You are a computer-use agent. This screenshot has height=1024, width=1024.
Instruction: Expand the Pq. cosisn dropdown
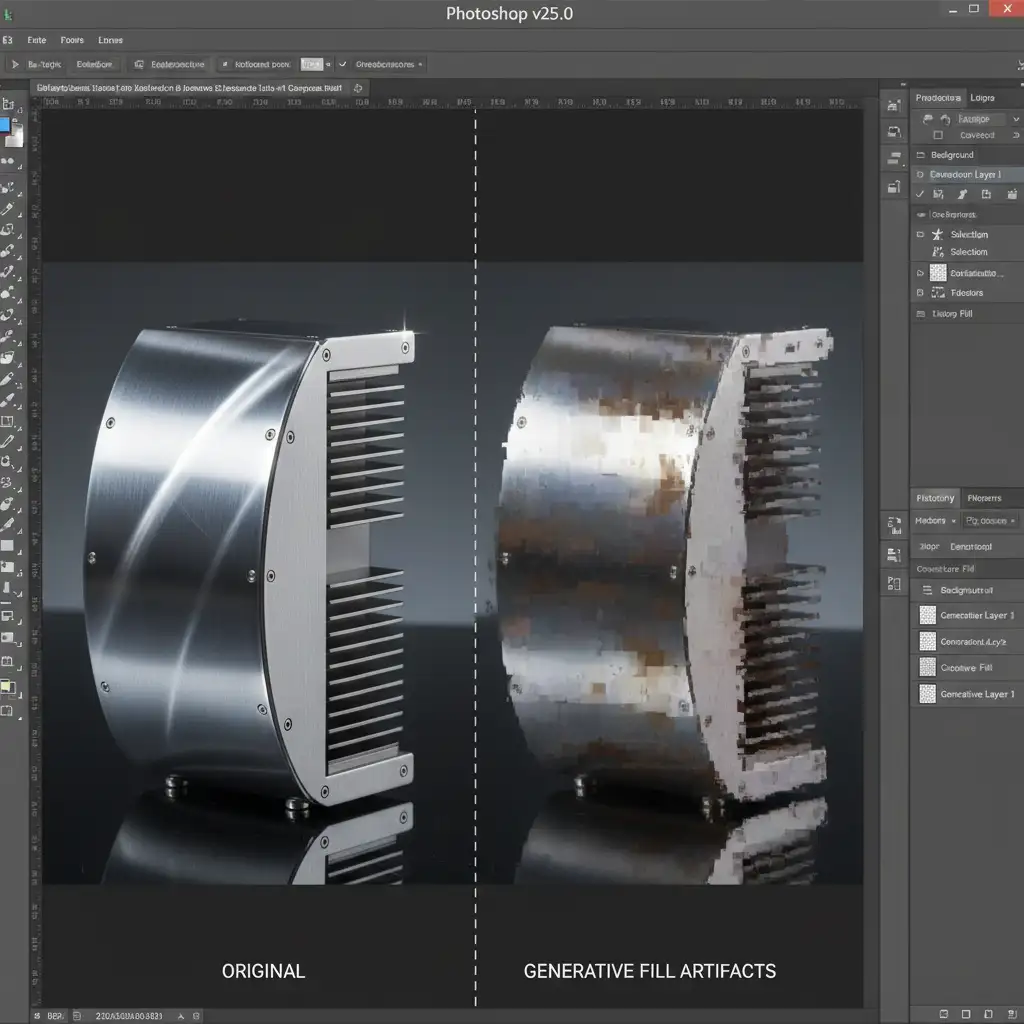990,520
